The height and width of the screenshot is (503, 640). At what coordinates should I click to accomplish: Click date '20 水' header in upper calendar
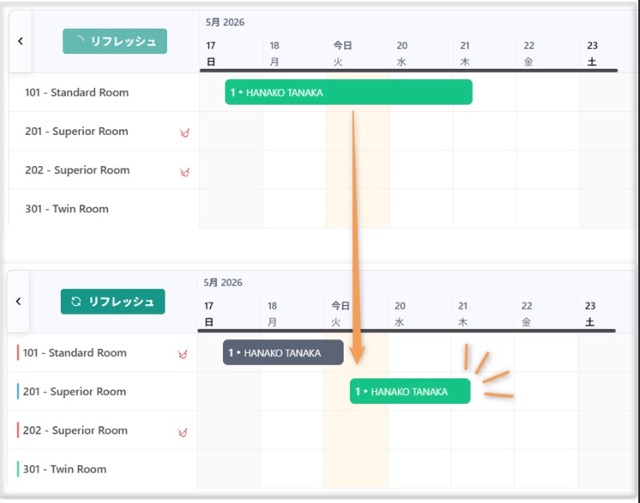click(402, 53)
